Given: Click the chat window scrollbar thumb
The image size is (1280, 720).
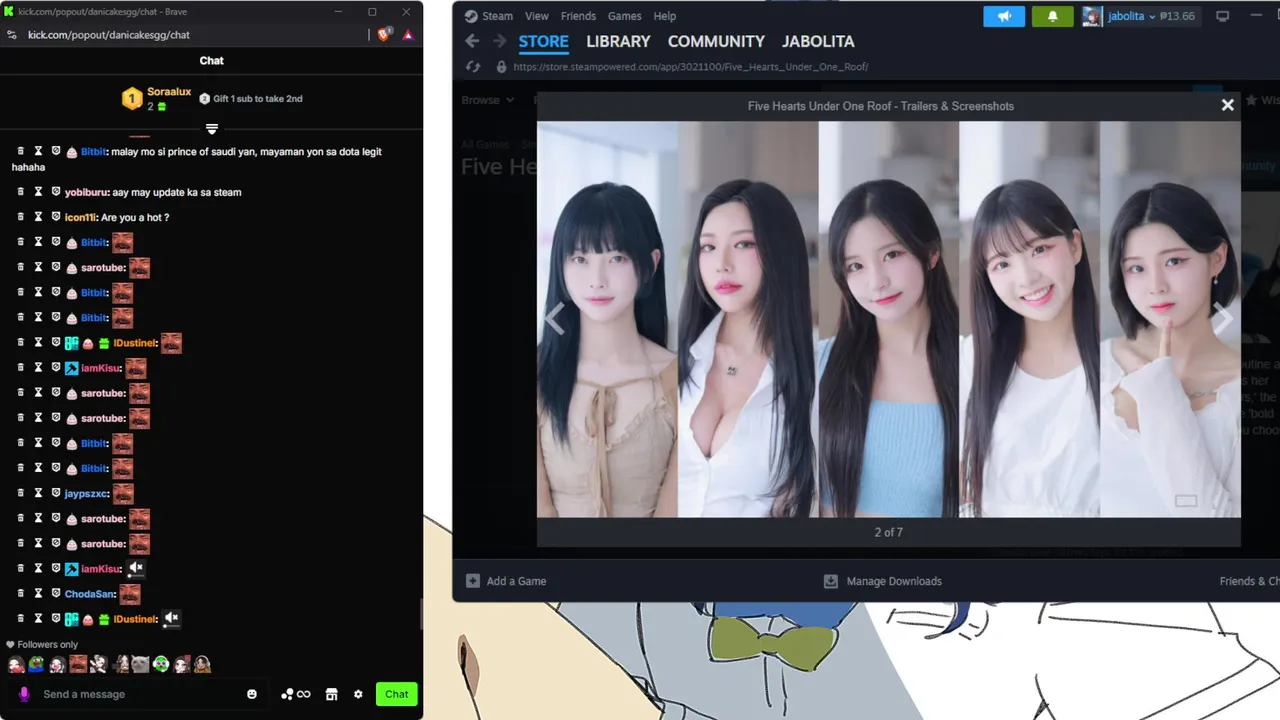Looking at the screenshot, I should (420, 614).
